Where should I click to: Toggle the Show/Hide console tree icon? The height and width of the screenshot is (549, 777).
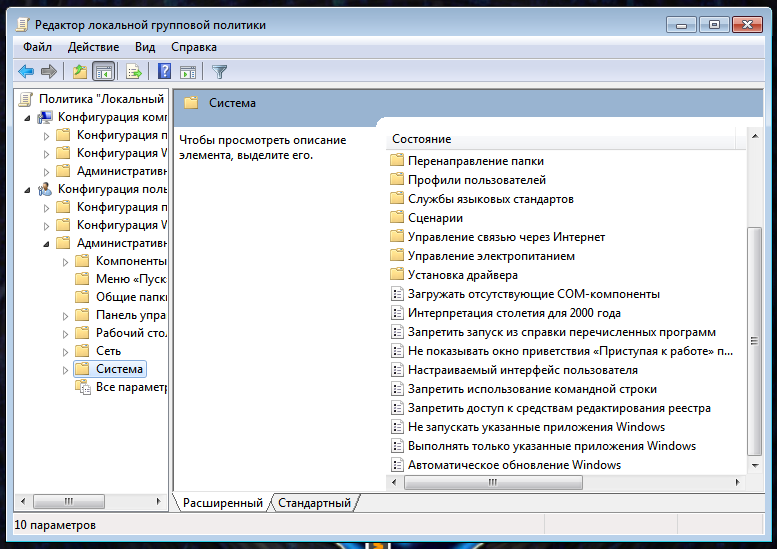coord(104,72)
